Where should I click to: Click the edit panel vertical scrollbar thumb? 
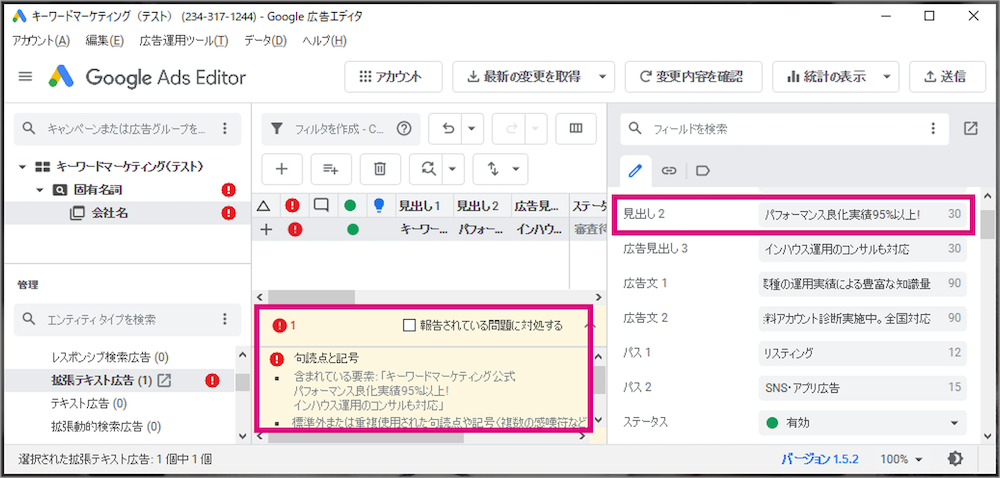click(987, 223)
